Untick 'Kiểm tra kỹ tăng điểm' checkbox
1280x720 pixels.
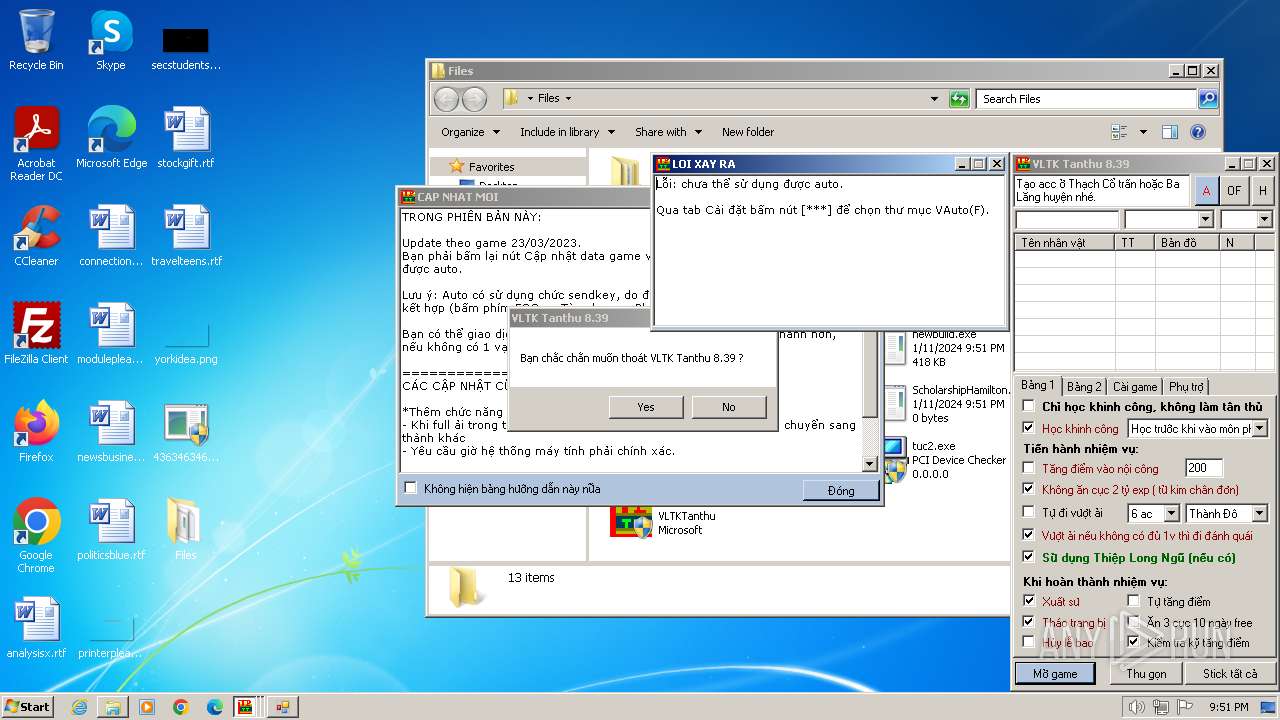pos(1133,642)
